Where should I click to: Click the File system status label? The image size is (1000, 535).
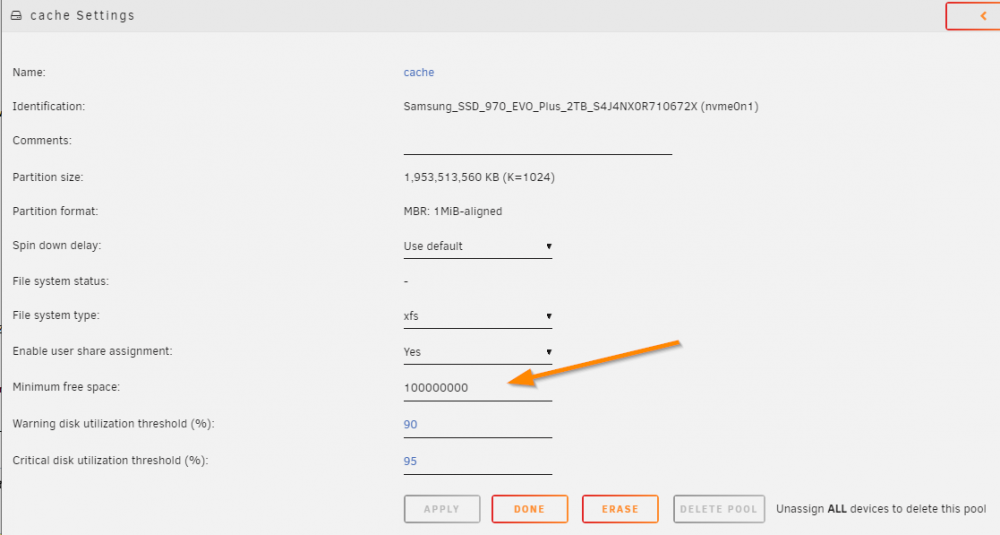pos(61,281)
